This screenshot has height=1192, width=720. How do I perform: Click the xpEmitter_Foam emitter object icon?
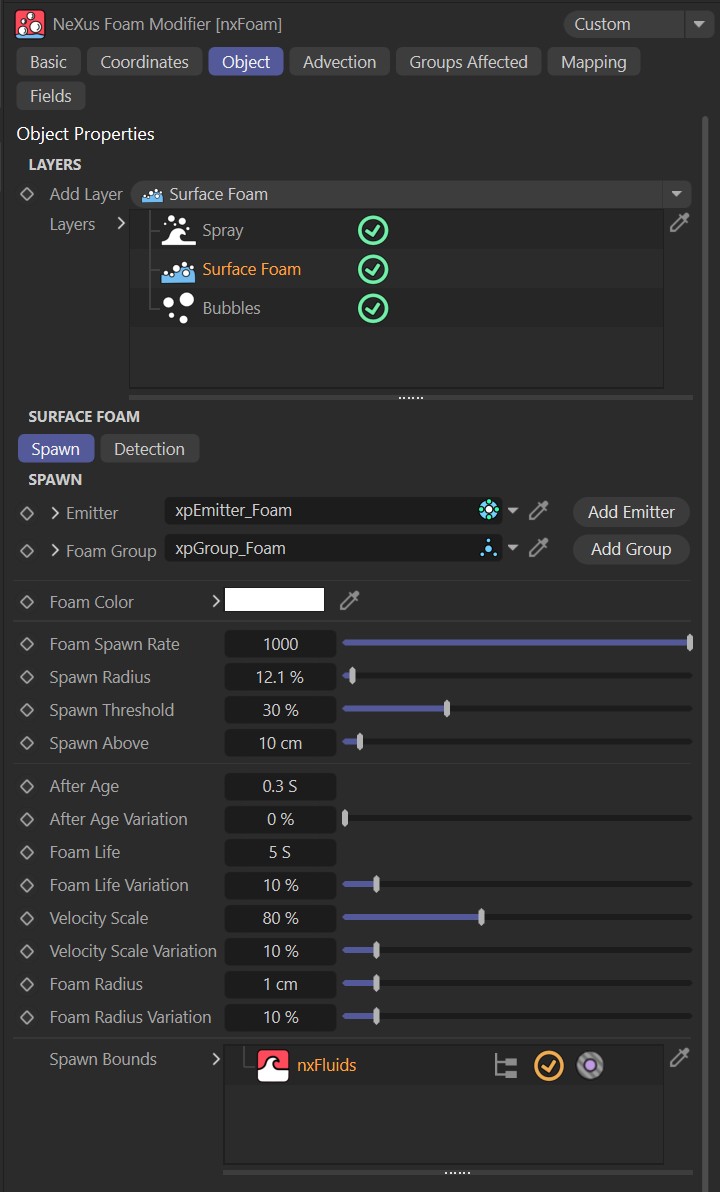[488, 511]
